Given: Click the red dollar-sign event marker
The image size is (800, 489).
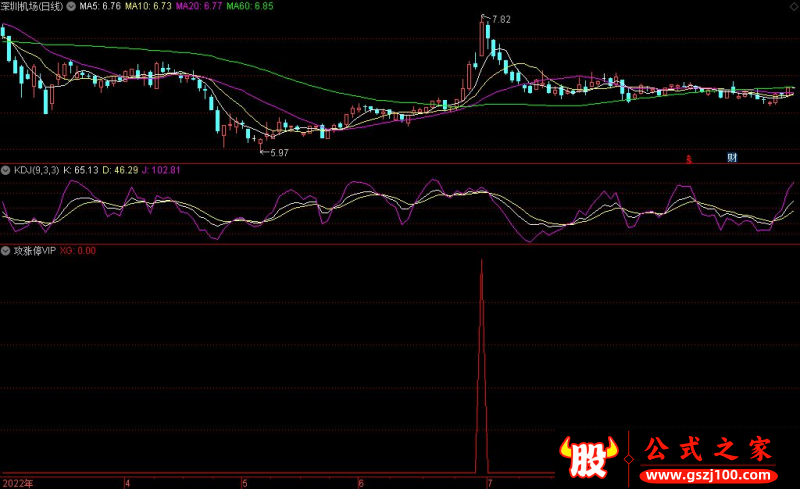Looking at the screenshot, I should (x=689, y=160).
